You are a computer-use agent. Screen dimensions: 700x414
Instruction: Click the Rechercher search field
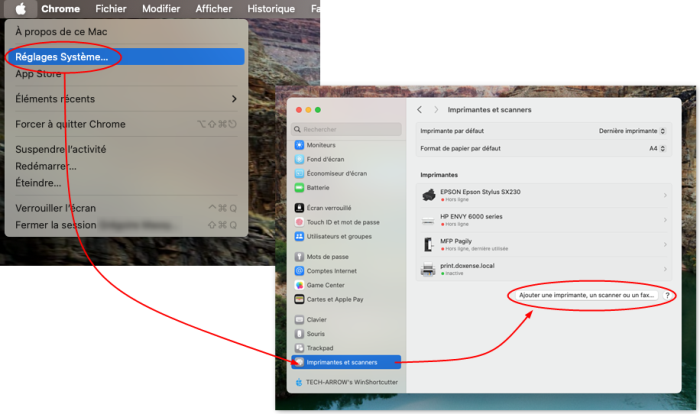[x=345, y=129]
